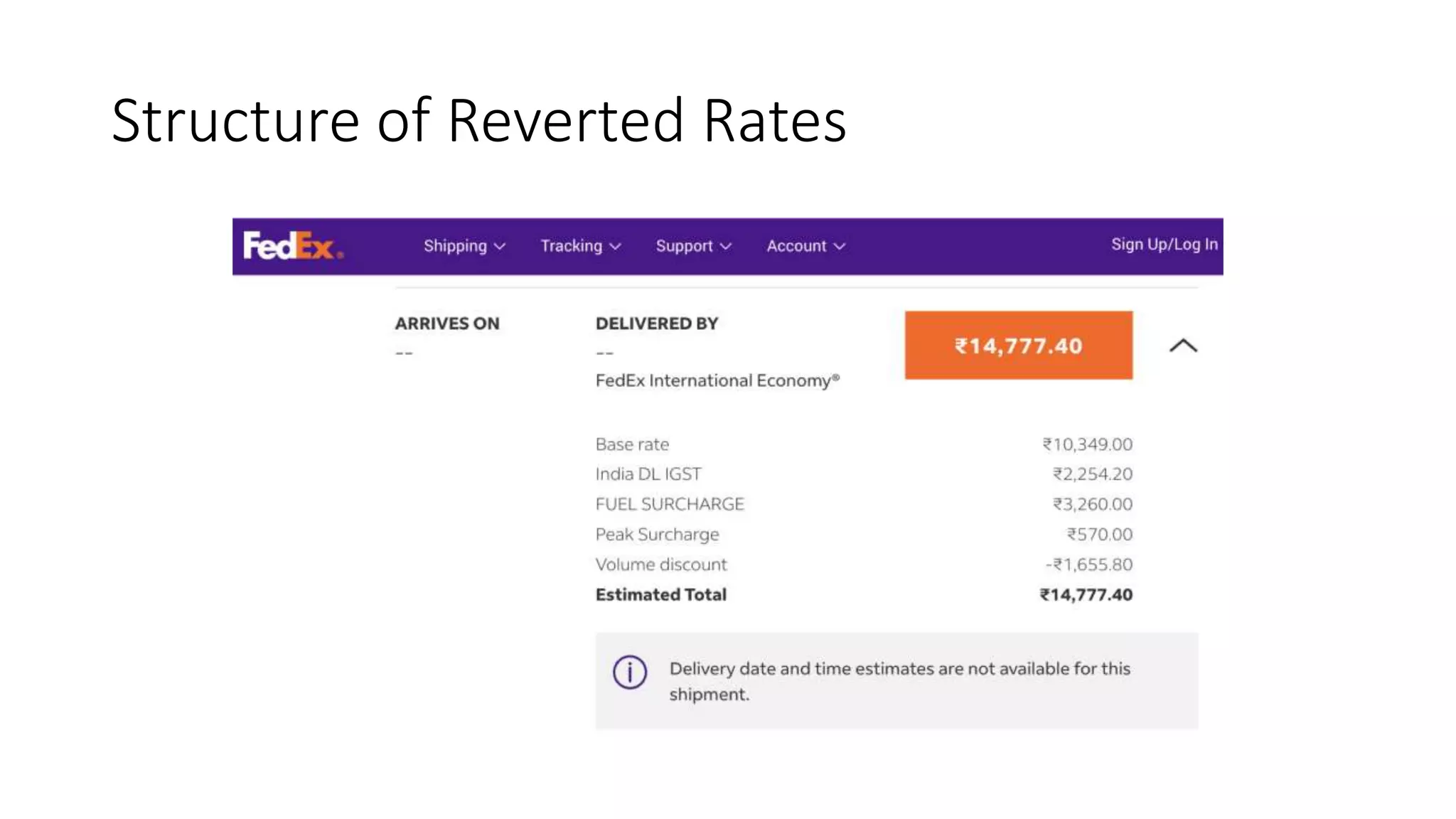Click Sign Up/Log In link
The width and height of the screenshot is (1456, 819).
(1164, 245)
